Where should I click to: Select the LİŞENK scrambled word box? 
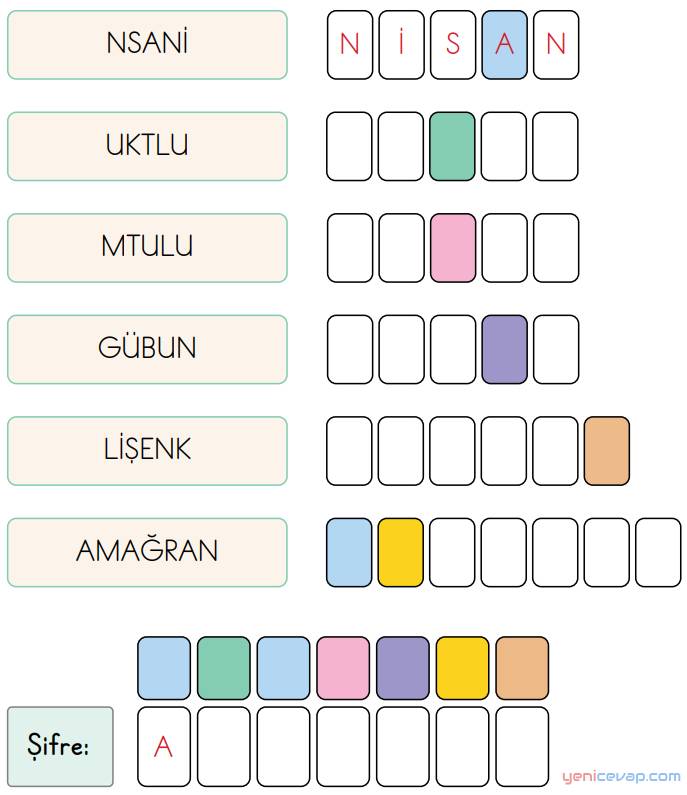click(147, 451)
